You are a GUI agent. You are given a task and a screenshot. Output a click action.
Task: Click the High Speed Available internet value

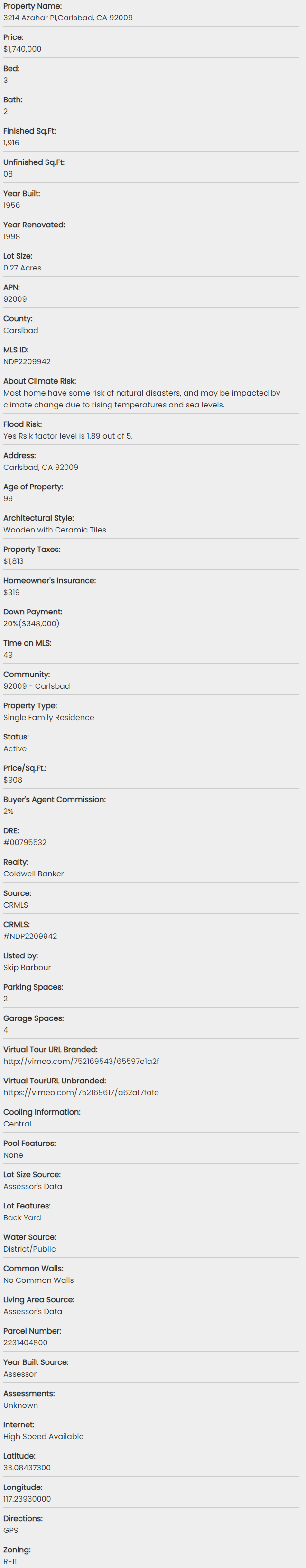pyautogui.click(x=43, y=1436)
